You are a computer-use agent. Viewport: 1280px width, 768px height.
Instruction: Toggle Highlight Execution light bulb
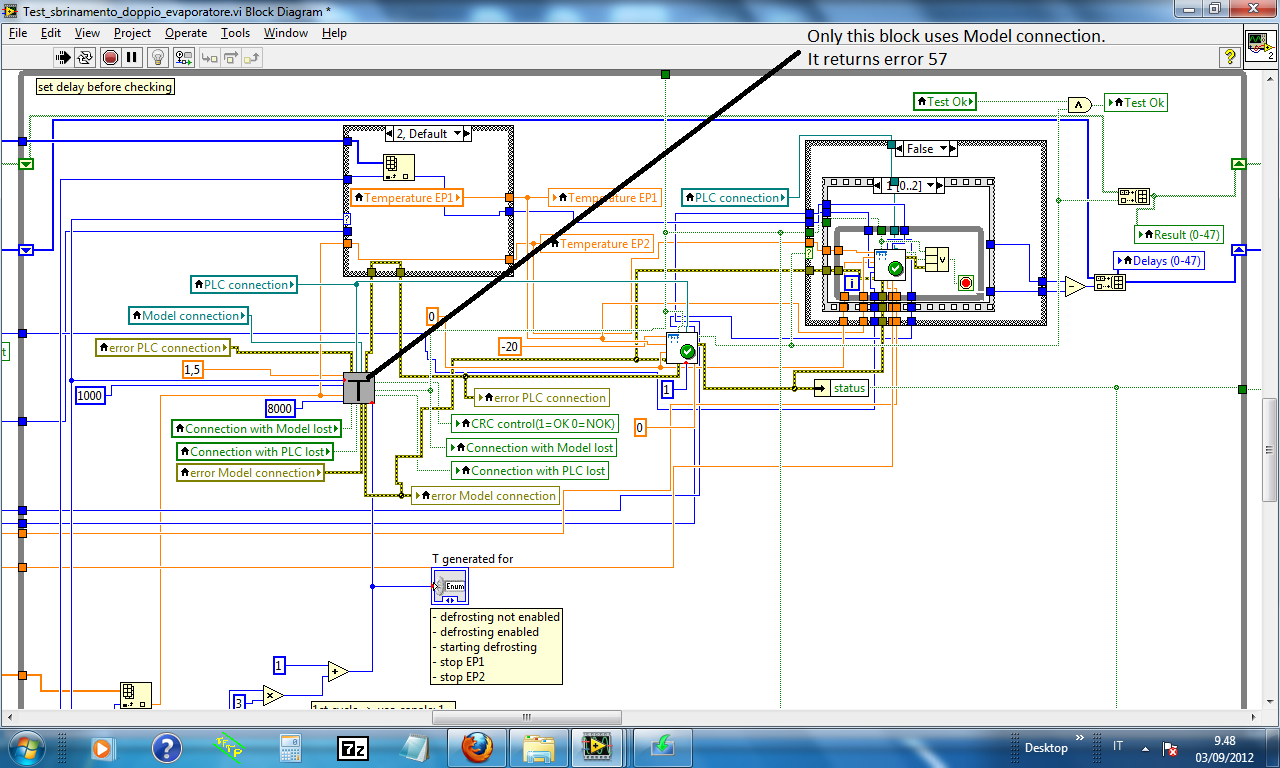point(160,57)
